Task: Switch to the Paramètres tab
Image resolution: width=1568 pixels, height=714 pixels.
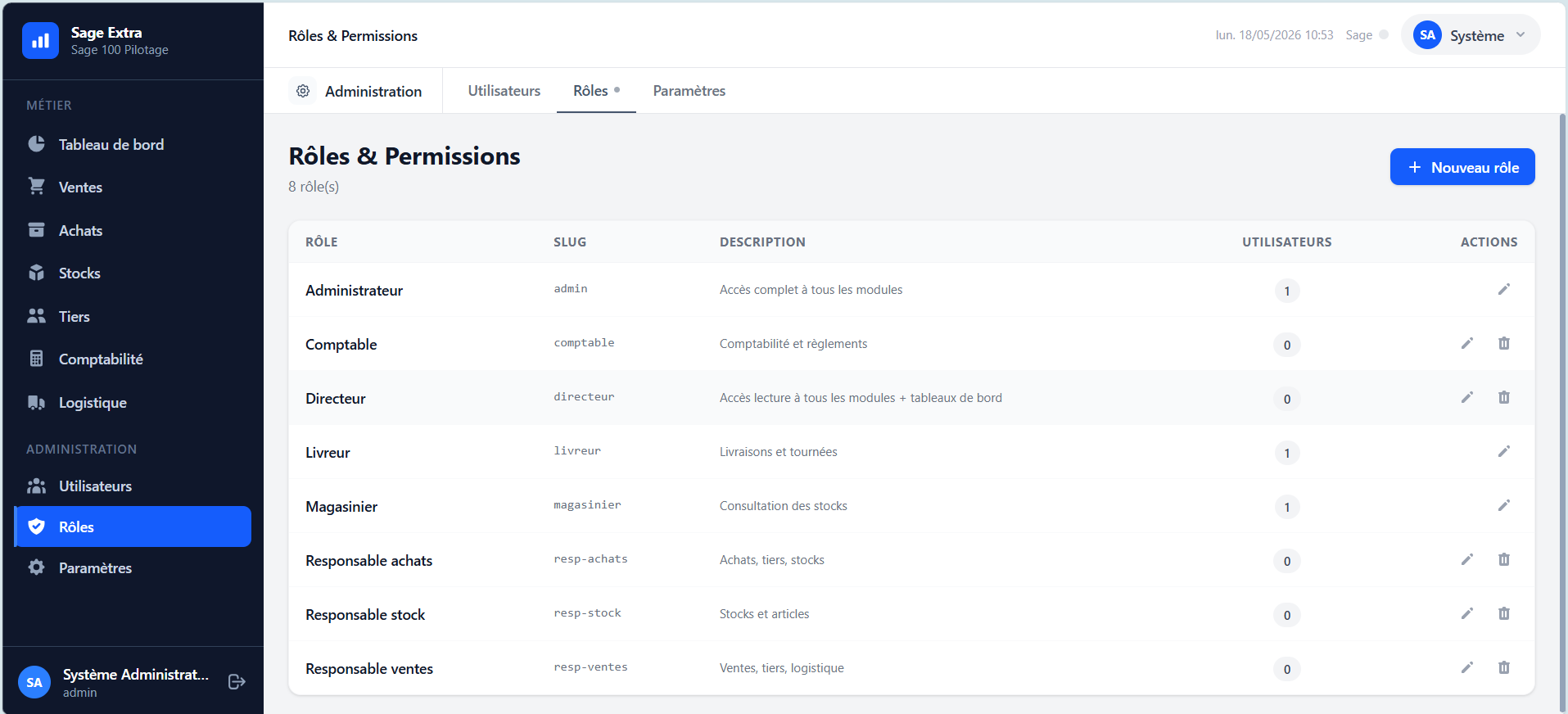Action: coord(689,91)
